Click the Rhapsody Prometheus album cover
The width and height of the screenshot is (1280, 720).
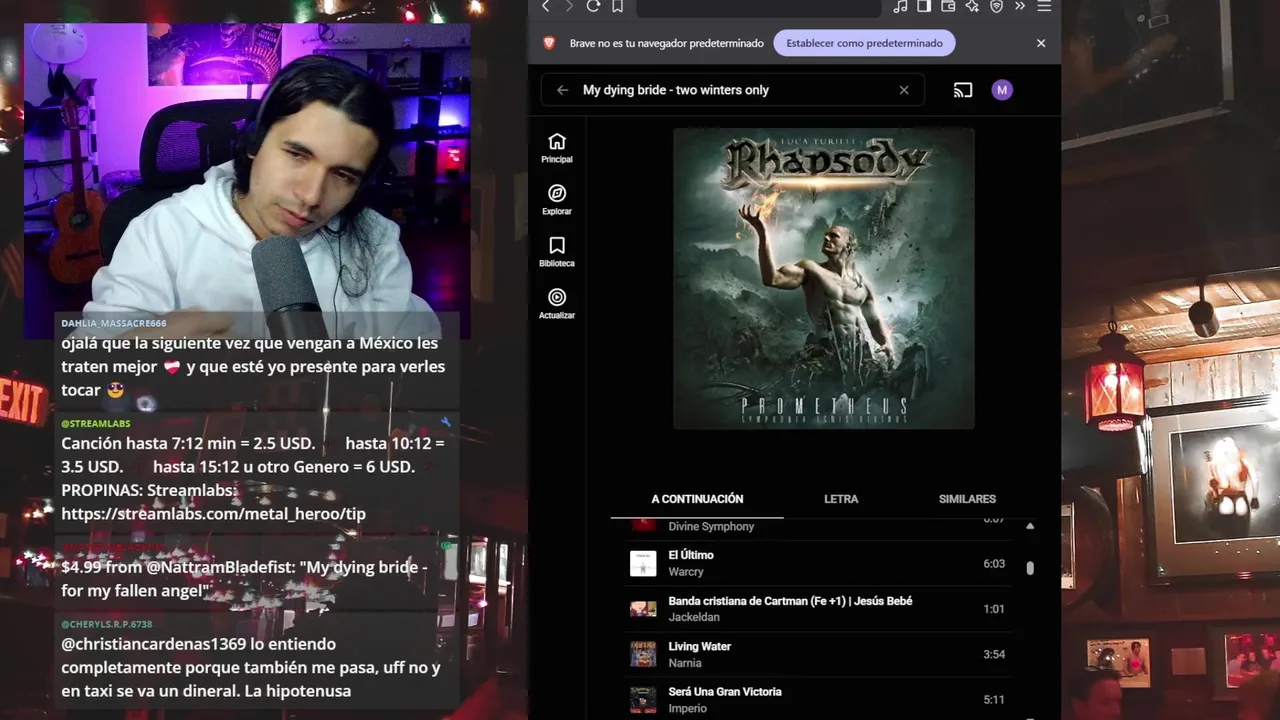point(824,279)
